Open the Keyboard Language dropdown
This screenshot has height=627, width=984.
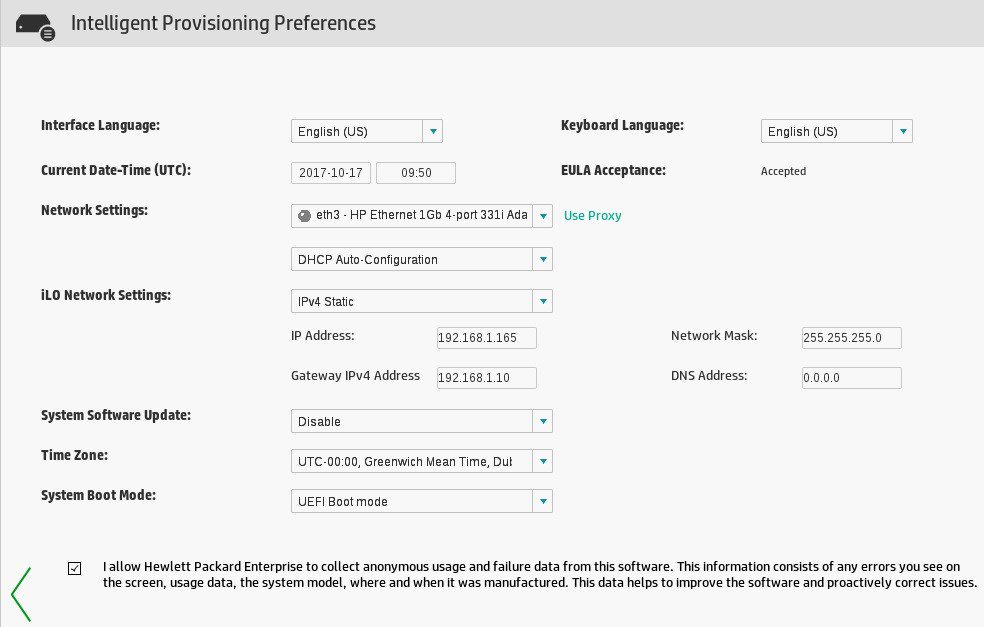click(x=837, y=131)
